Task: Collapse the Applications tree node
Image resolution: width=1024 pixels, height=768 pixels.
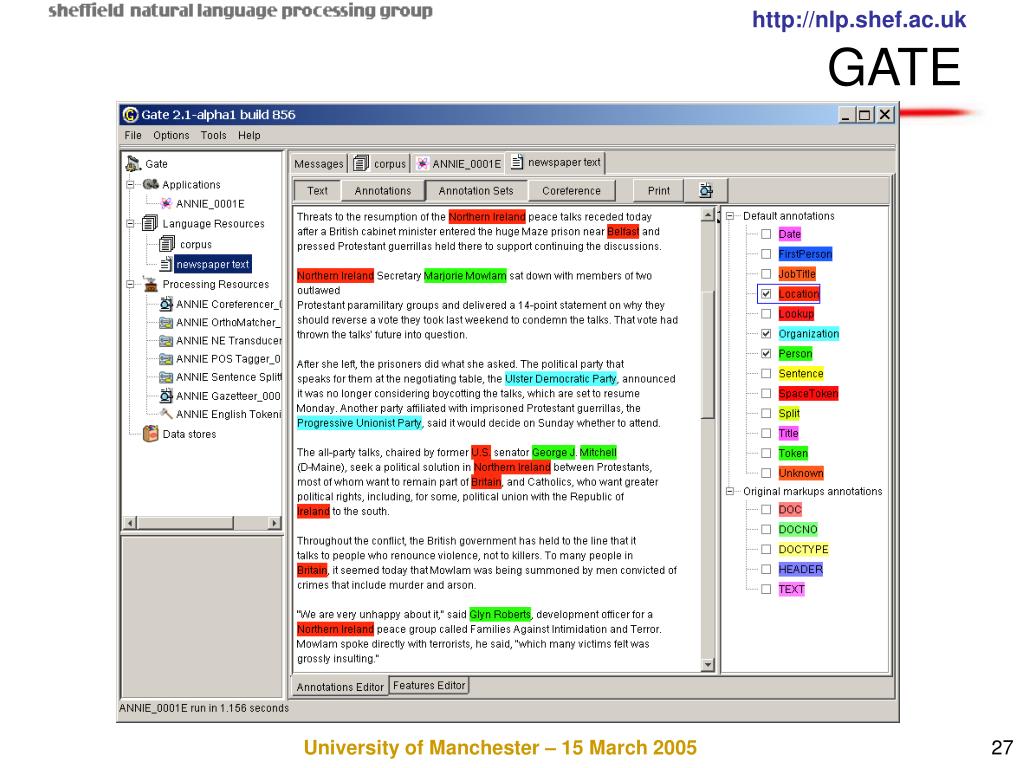Action: [x=130, y=184]
